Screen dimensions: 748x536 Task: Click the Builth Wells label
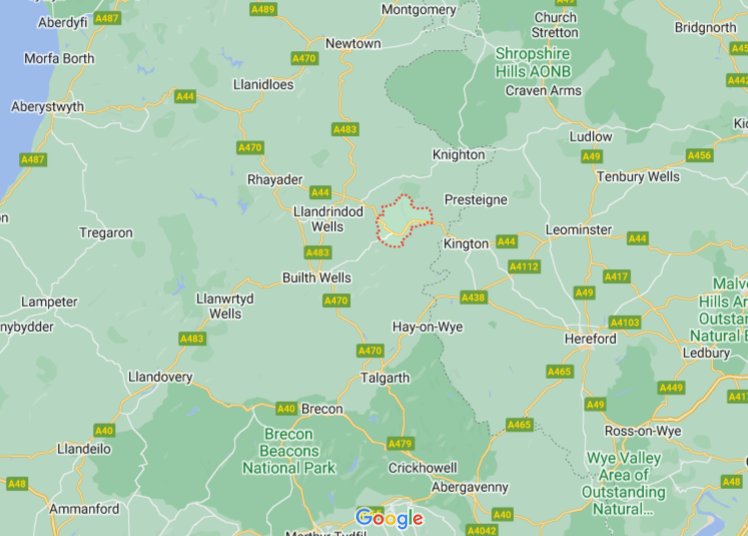(x=317, y=278)
